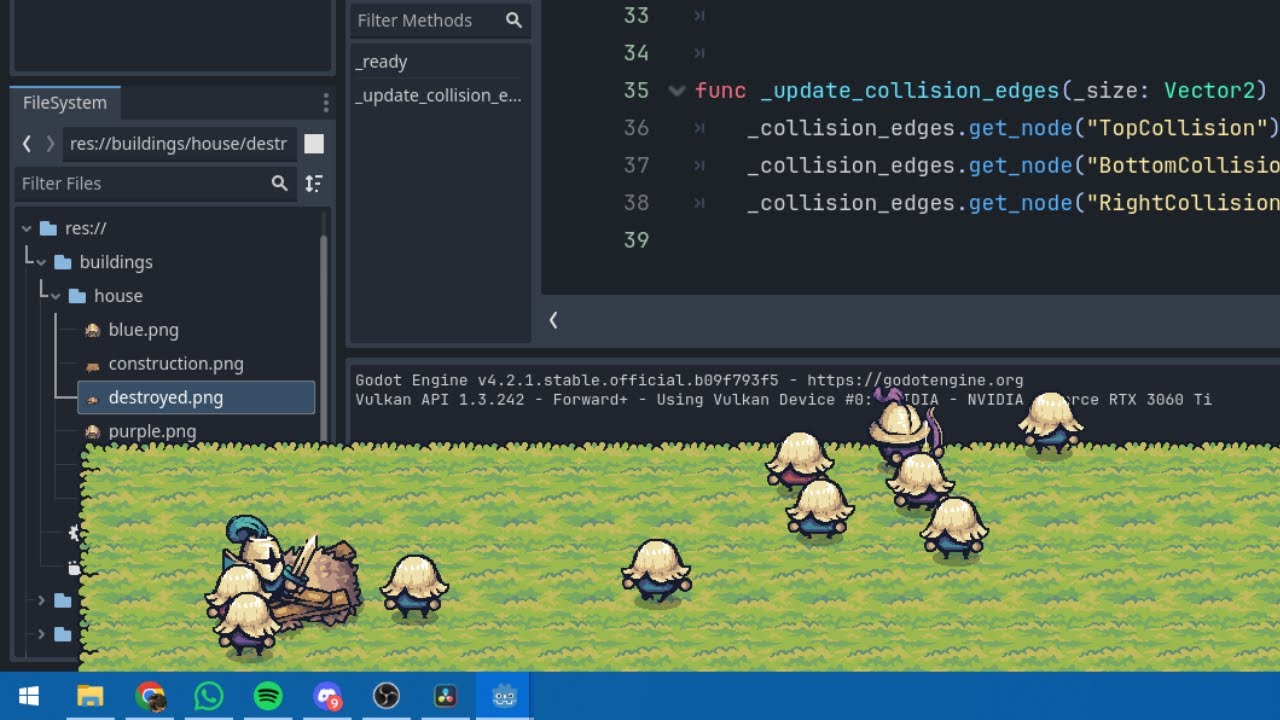This screenshot has width=1280, height=720.
Task: Open DaVinci Resolve from the taskbar
Action: [x=445, y=696]
